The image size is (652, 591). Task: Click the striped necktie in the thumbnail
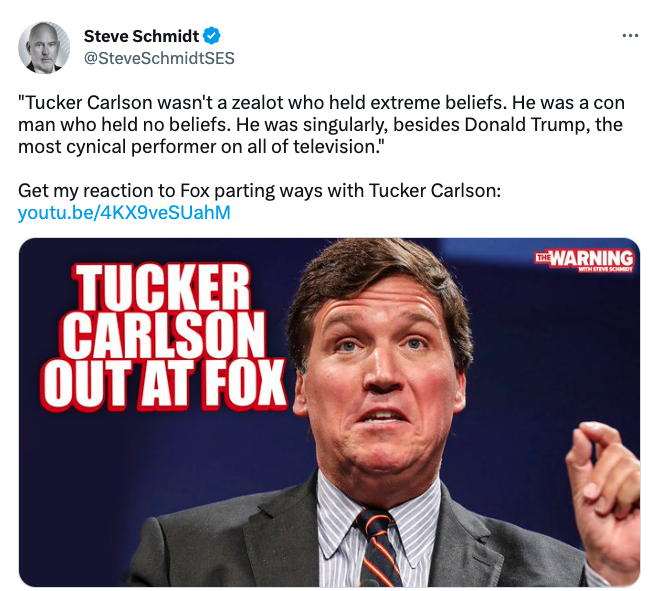[378, 548]
